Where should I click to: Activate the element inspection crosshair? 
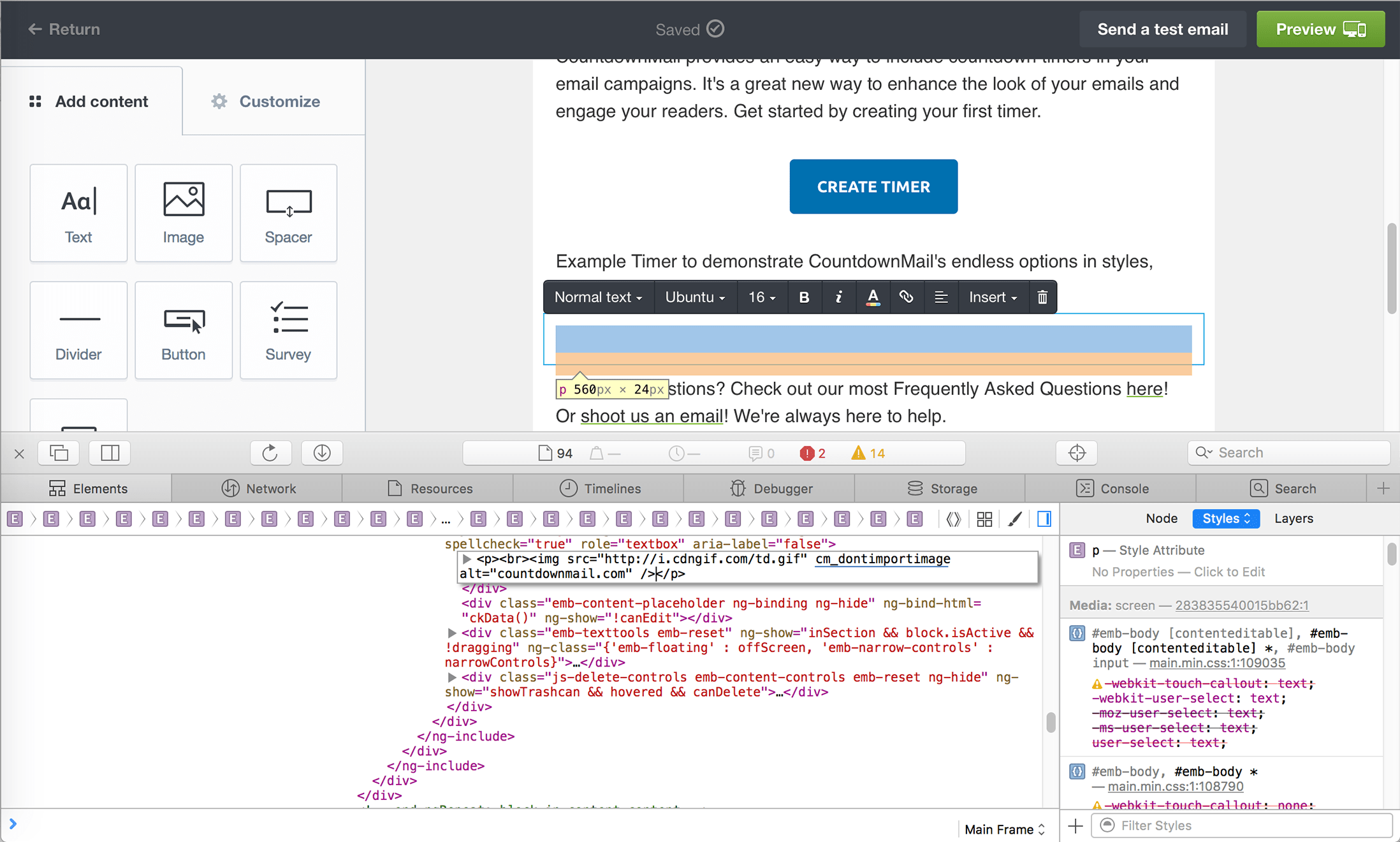click(x=1076, y=453)
